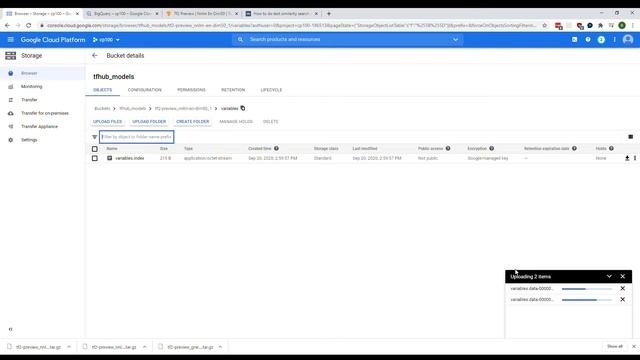
Task: Close the downloads bar
Action: point(634,347)
